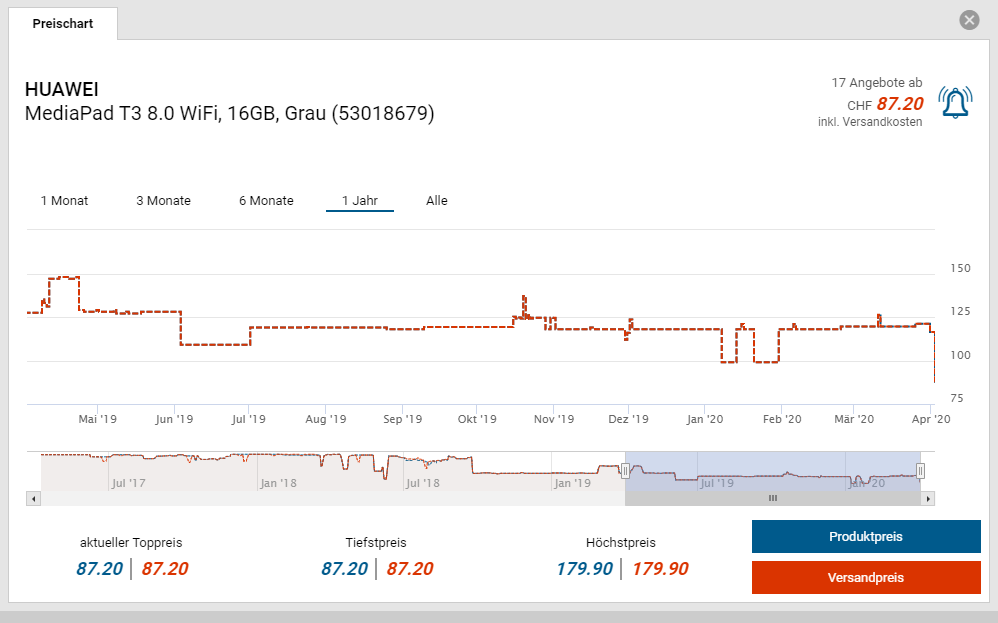Toggle the Versandpreis series button

tap(865, 578)
